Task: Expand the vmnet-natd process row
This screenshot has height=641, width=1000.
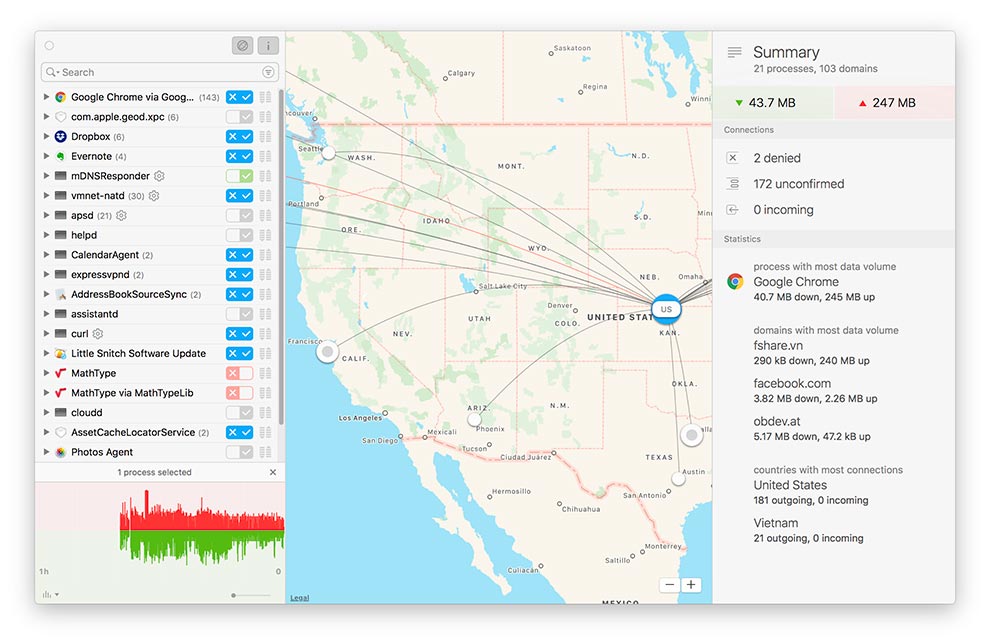Action: pyautogui.click(x=46, y=196)
